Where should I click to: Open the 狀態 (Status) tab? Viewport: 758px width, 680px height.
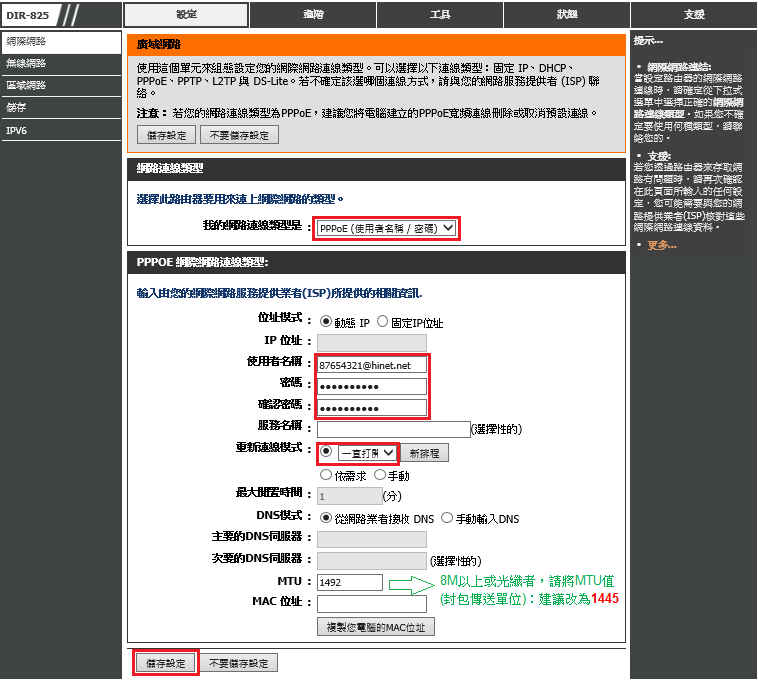coord(566,15)
